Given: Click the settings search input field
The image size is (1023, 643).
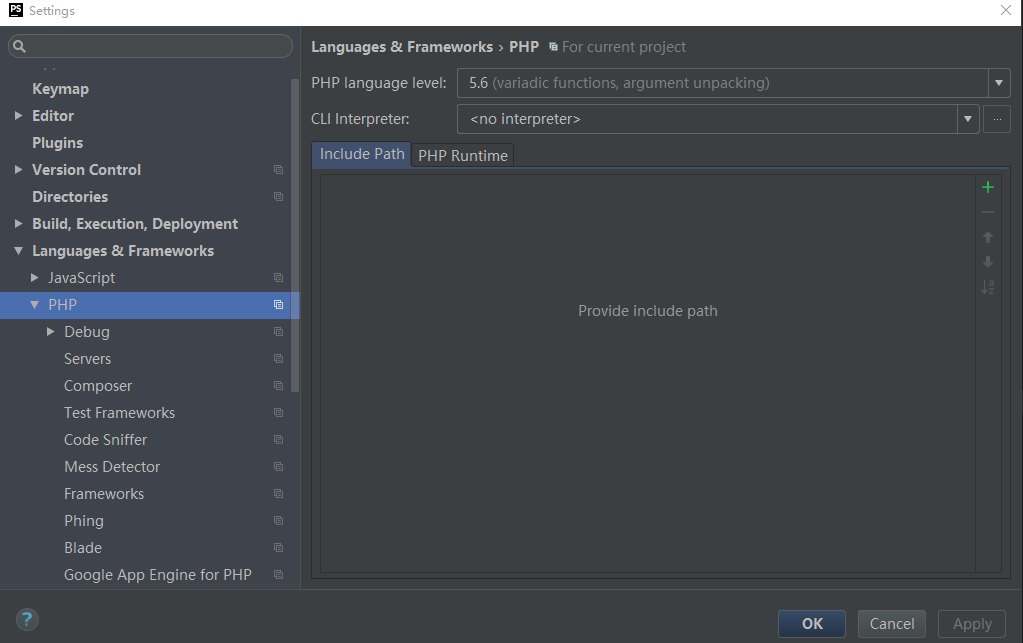Looking at the screenshot, I should pyautogui.click(x=150, y=46).
